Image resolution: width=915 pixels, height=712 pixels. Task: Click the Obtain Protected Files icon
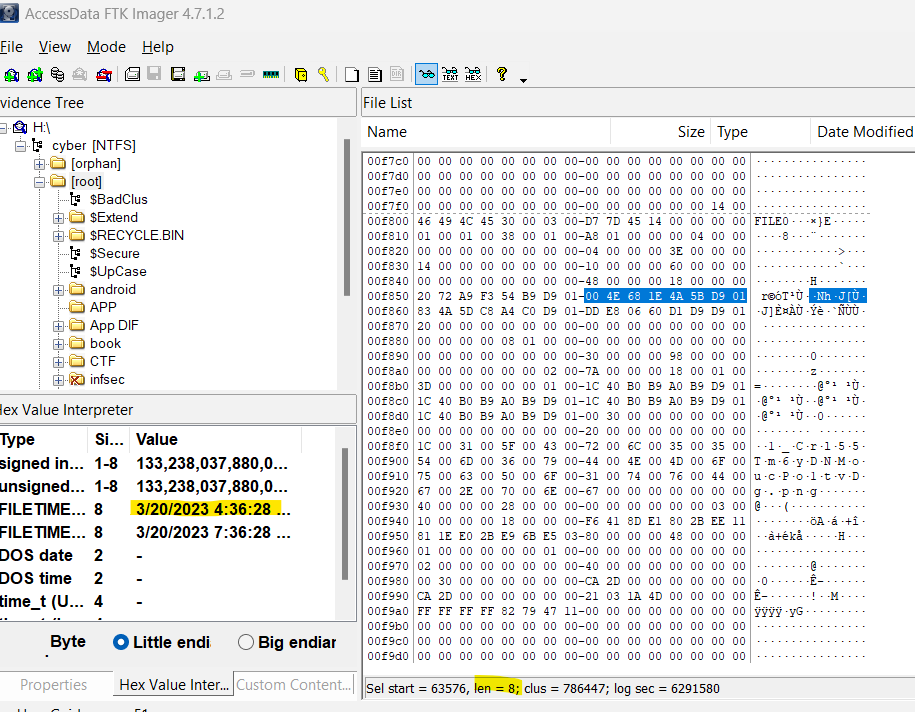[x=301, y=75]
